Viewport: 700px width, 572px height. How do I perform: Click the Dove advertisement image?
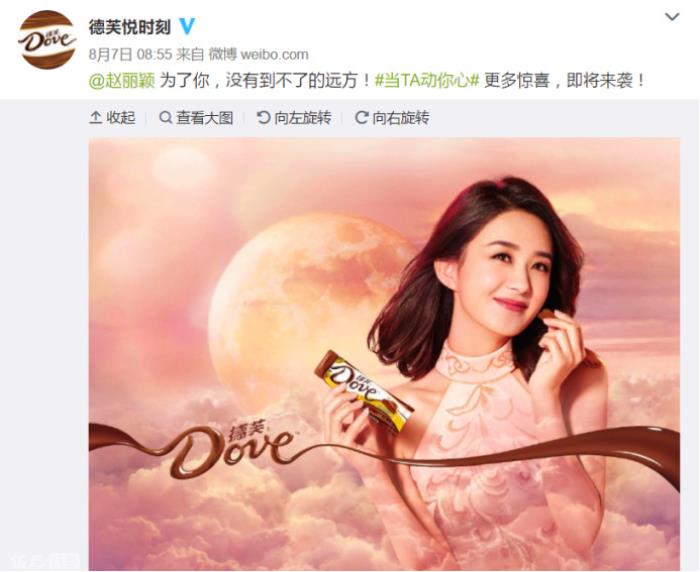384,354
